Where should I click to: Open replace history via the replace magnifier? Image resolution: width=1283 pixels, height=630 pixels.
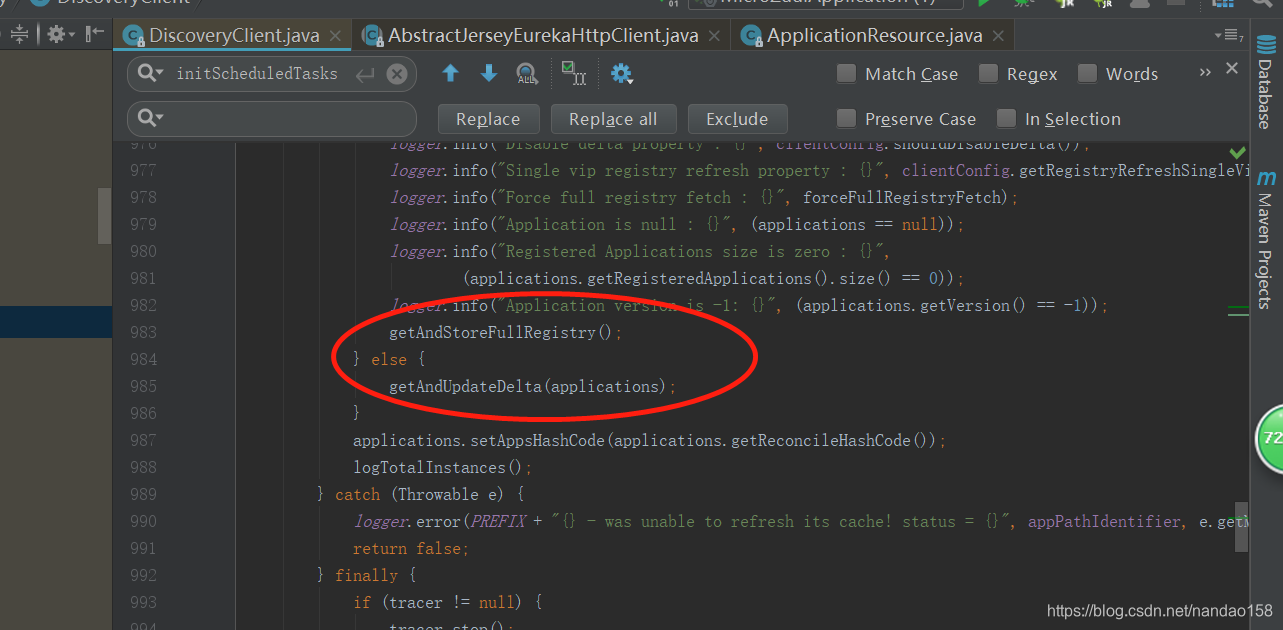pyautogui.click(x=151, y=118)
